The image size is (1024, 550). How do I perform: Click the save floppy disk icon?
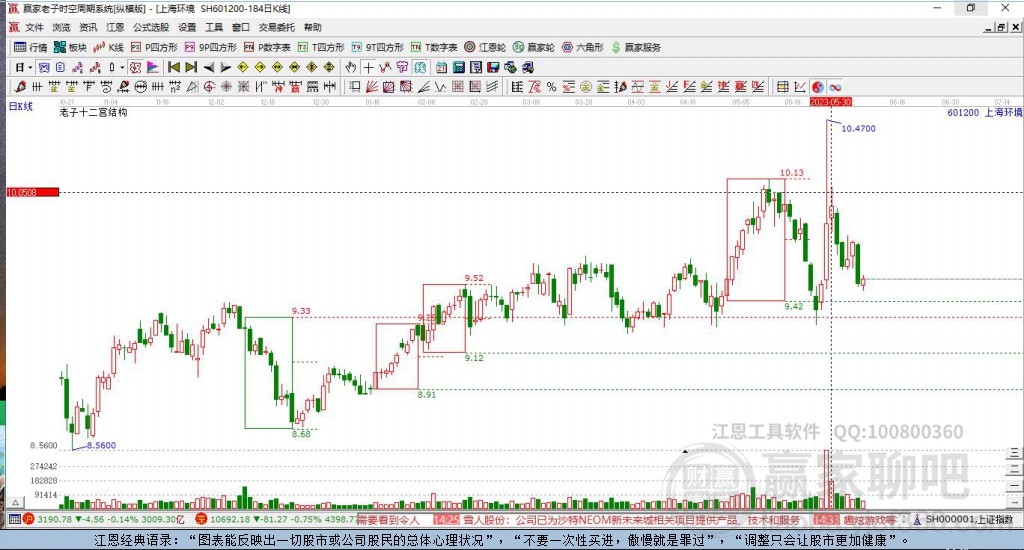[x=493, y=67]
